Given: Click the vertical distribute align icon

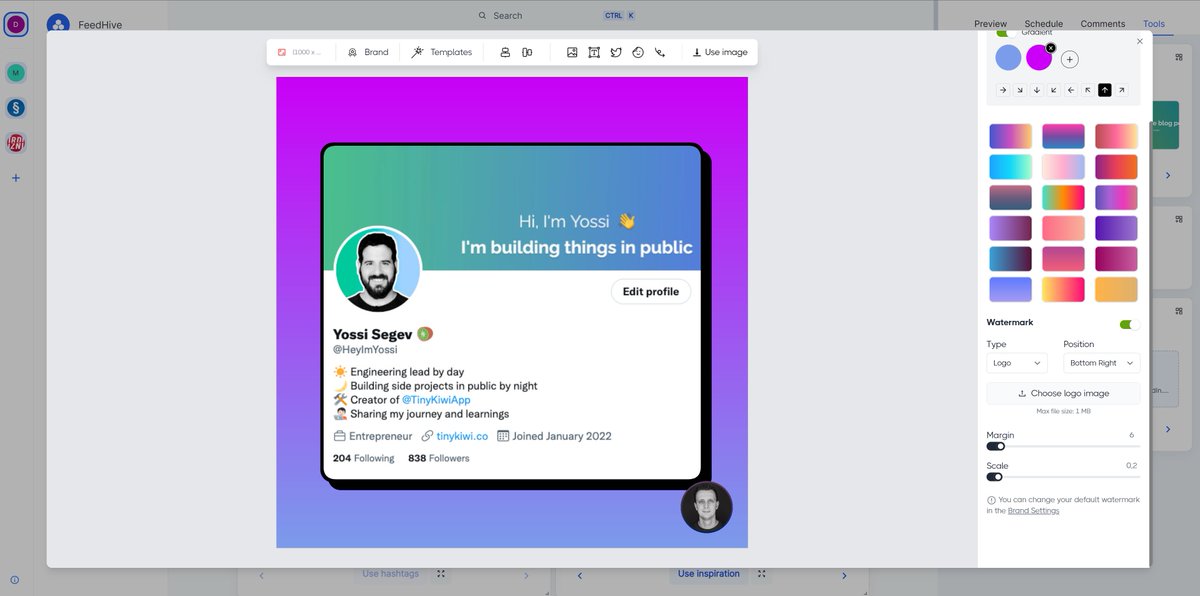Looking at the screenshot, I should pyautogui.click(x=527, y=52).
